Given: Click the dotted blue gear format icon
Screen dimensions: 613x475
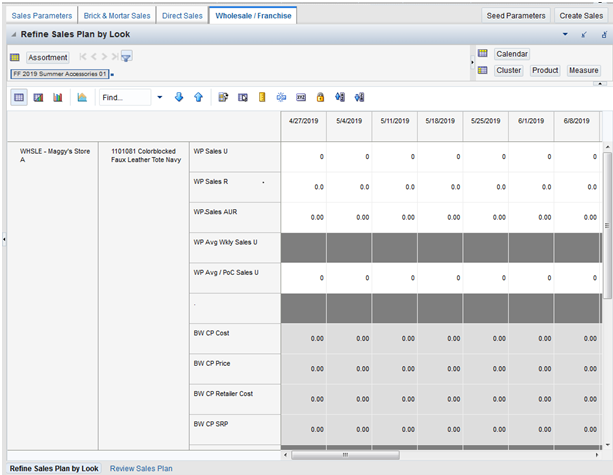Looking at the screenshot, I should (281, 97).
